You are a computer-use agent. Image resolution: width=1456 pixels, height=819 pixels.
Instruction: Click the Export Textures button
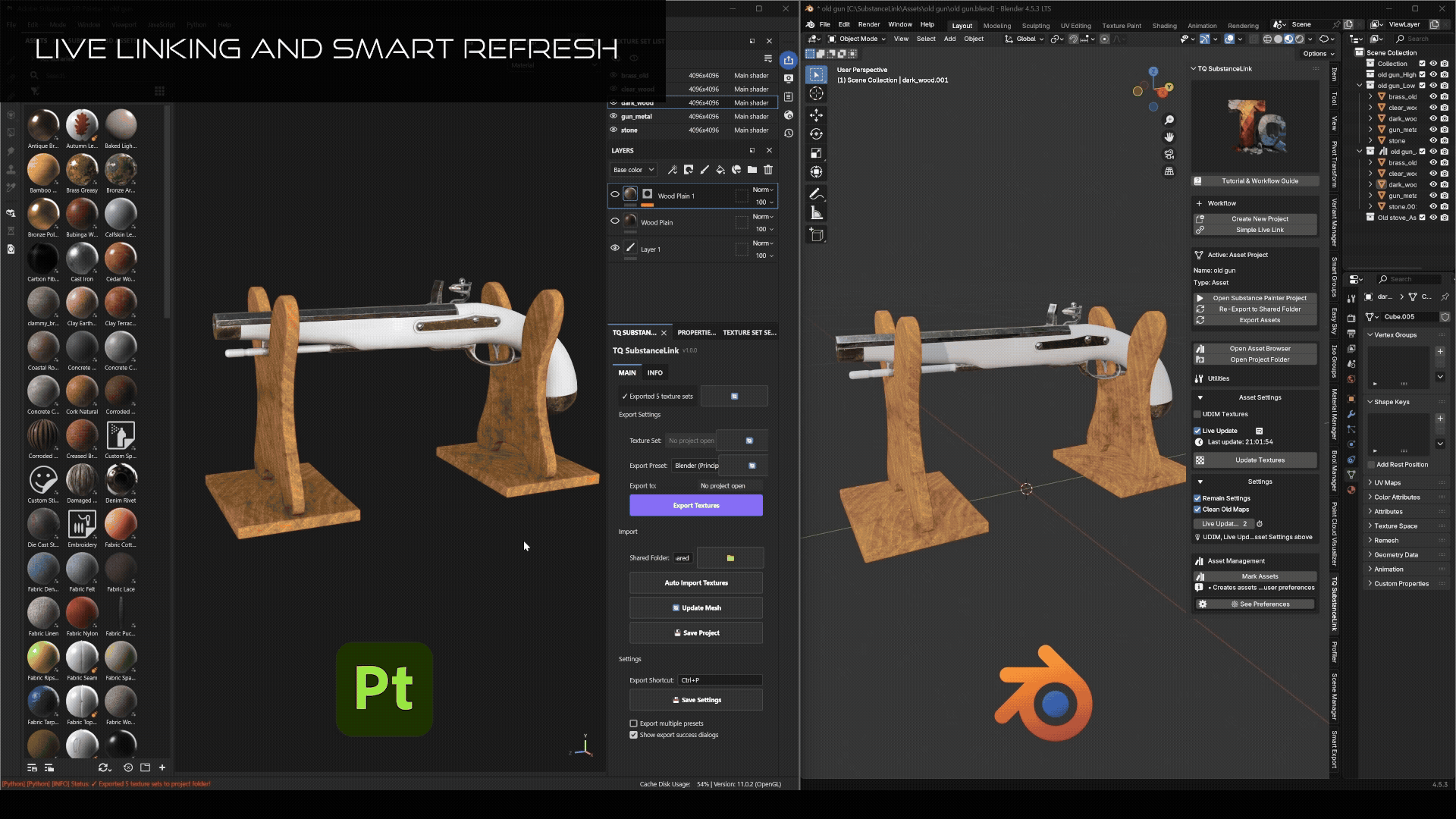pyautogui.click(x=696, y=506)
